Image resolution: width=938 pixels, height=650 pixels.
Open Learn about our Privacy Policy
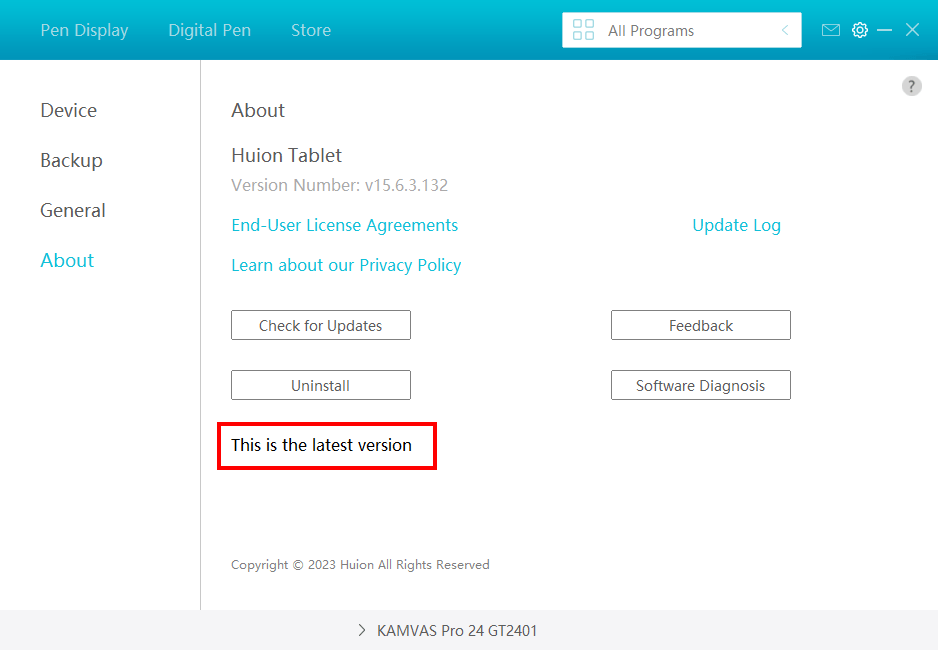click(346, 265)
